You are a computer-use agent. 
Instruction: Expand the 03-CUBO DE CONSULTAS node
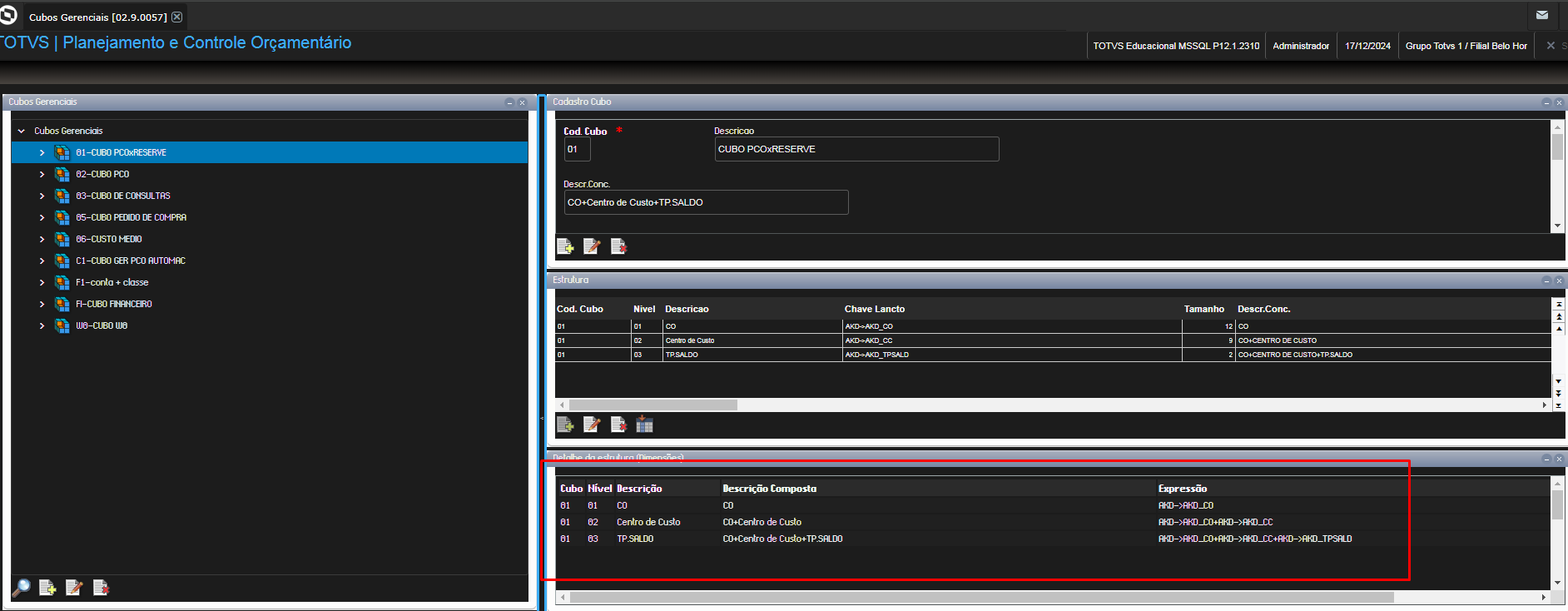42,196
